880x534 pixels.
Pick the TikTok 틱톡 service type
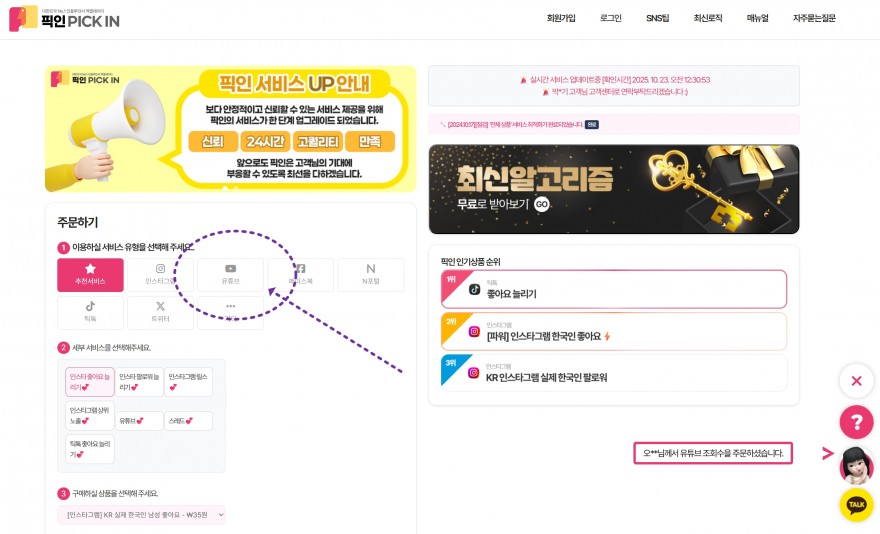(x=90, y=312)
